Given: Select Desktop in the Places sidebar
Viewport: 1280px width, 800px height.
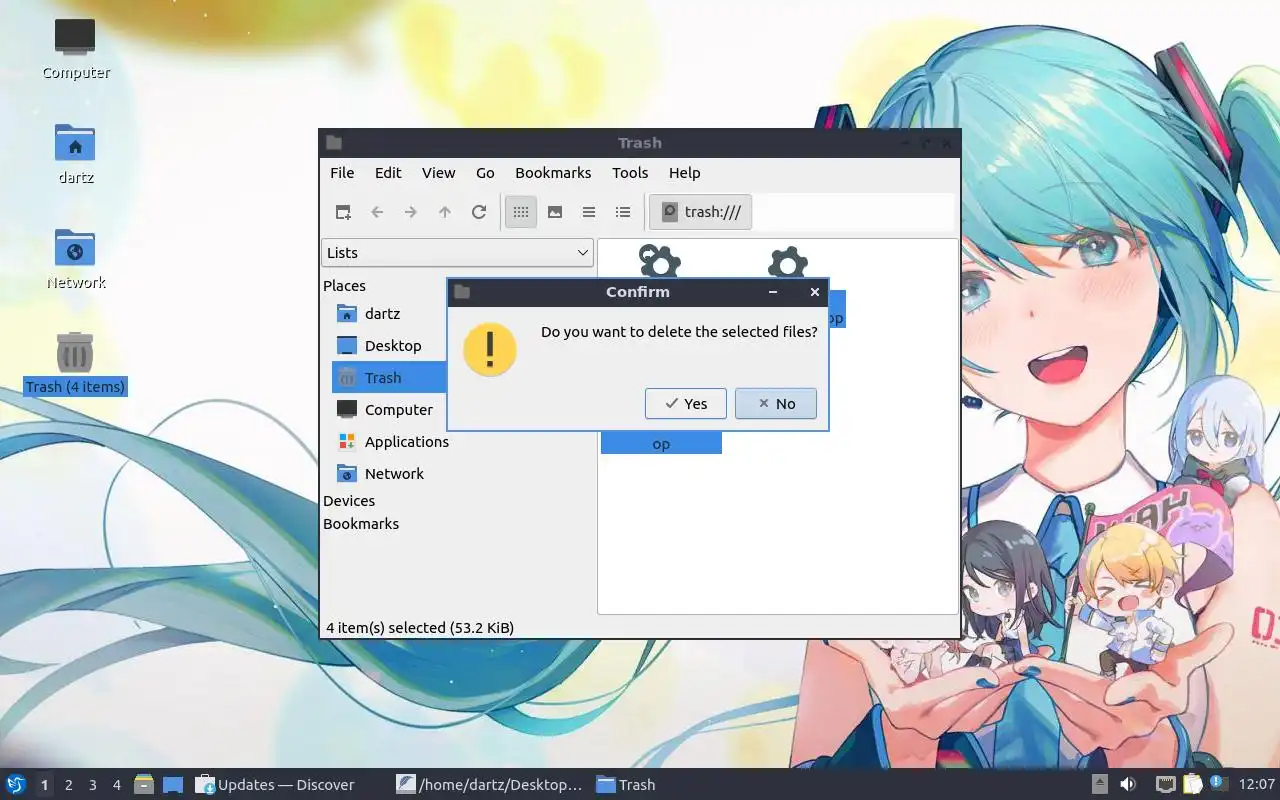Looking at the screenshot, I should 391,346.
